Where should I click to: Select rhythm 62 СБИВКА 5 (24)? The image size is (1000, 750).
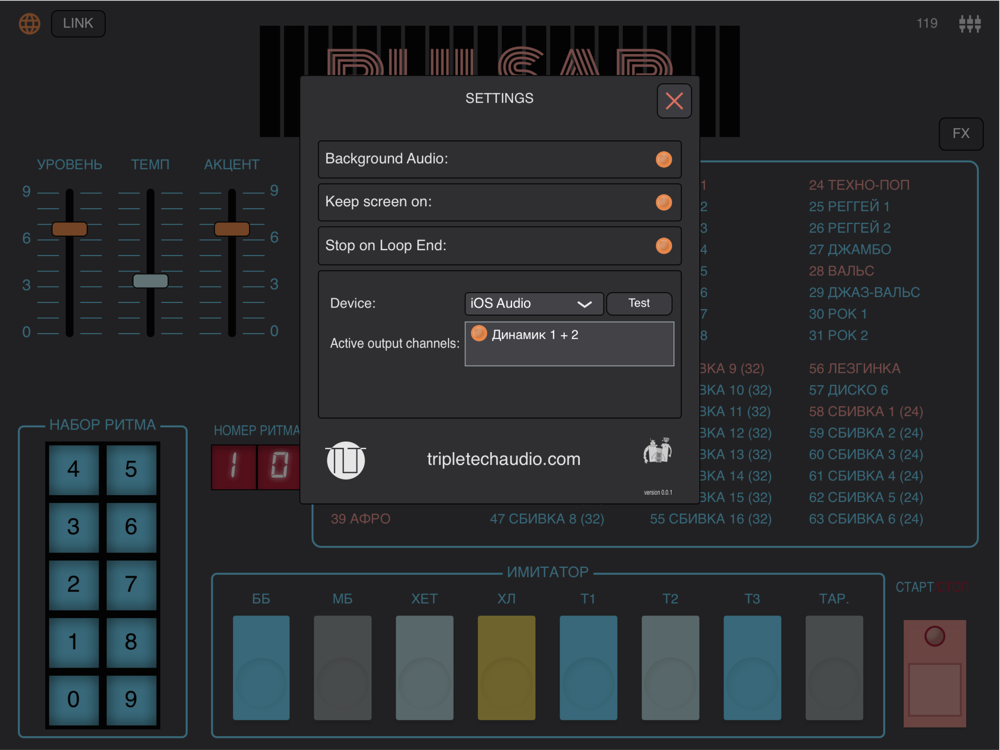click(x=866, y=497)
